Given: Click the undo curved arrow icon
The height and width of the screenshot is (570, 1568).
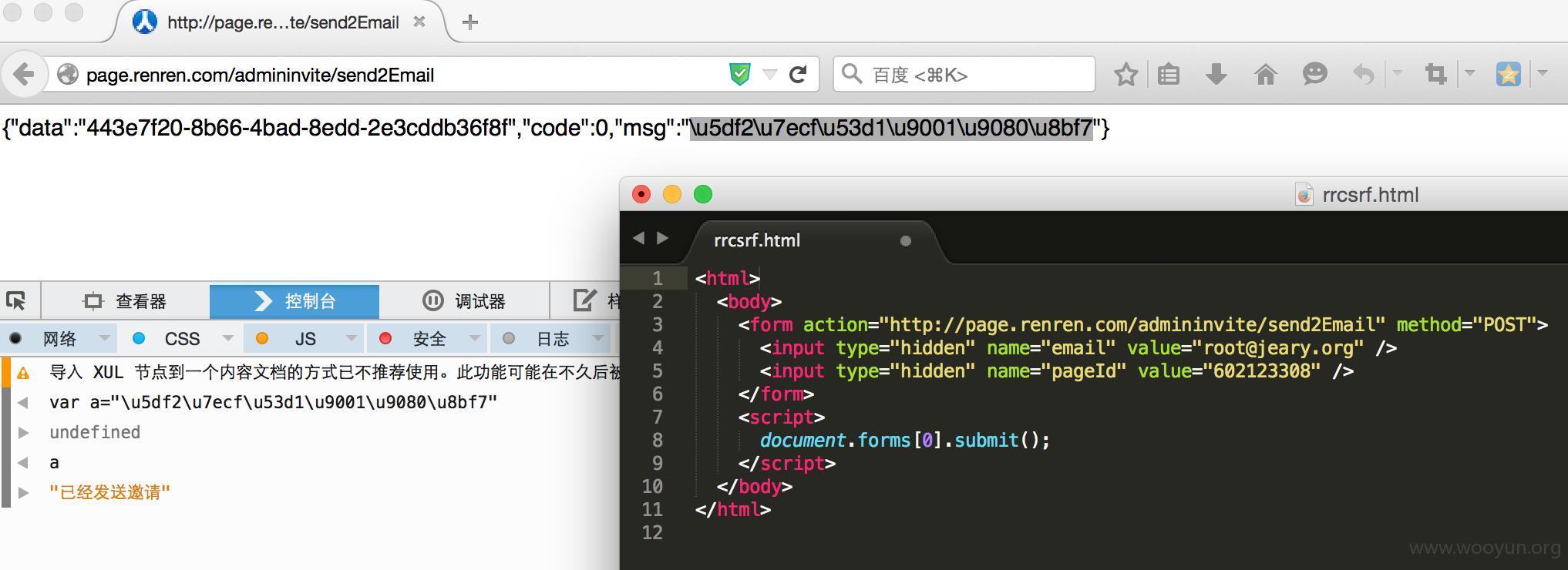Looking at the screenshot, I should click(x=1364, y=75).
